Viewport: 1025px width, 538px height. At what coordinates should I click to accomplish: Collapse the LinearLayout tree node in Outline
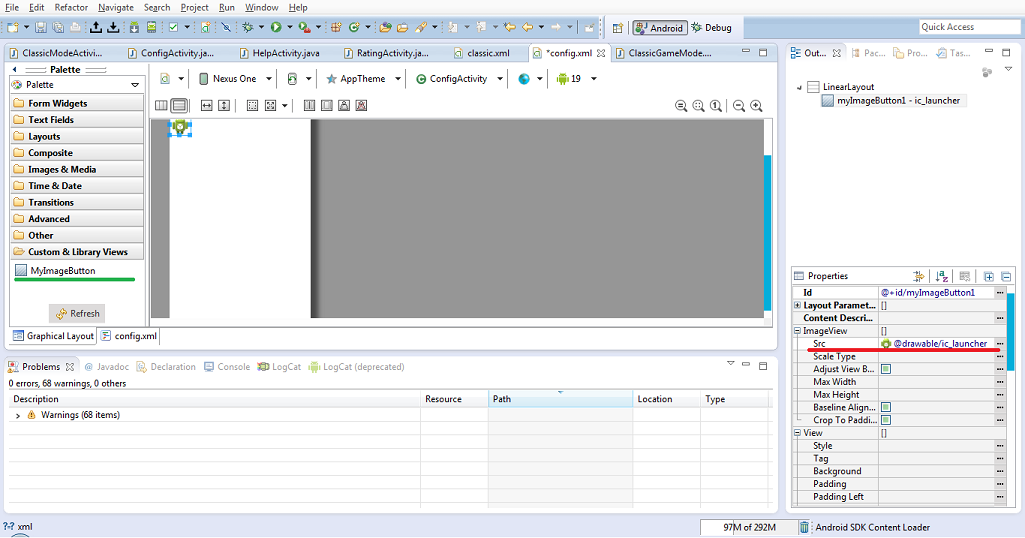click(799, 87)
